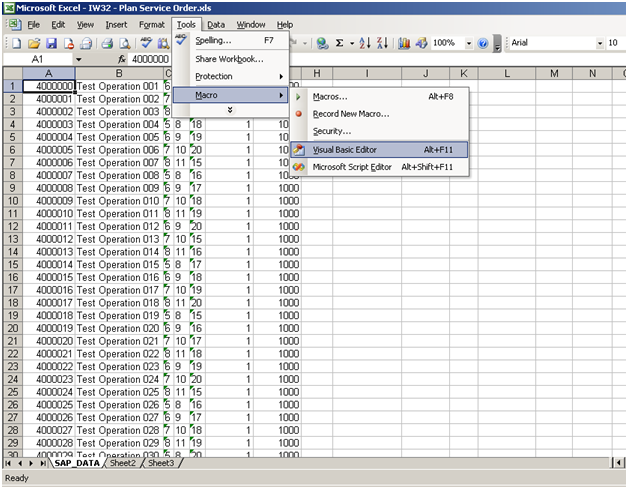Select the SAP_DATA sheet tab
Image resolution: width=628 pixels, height=489 pixels.
click(x=77, y=463)
